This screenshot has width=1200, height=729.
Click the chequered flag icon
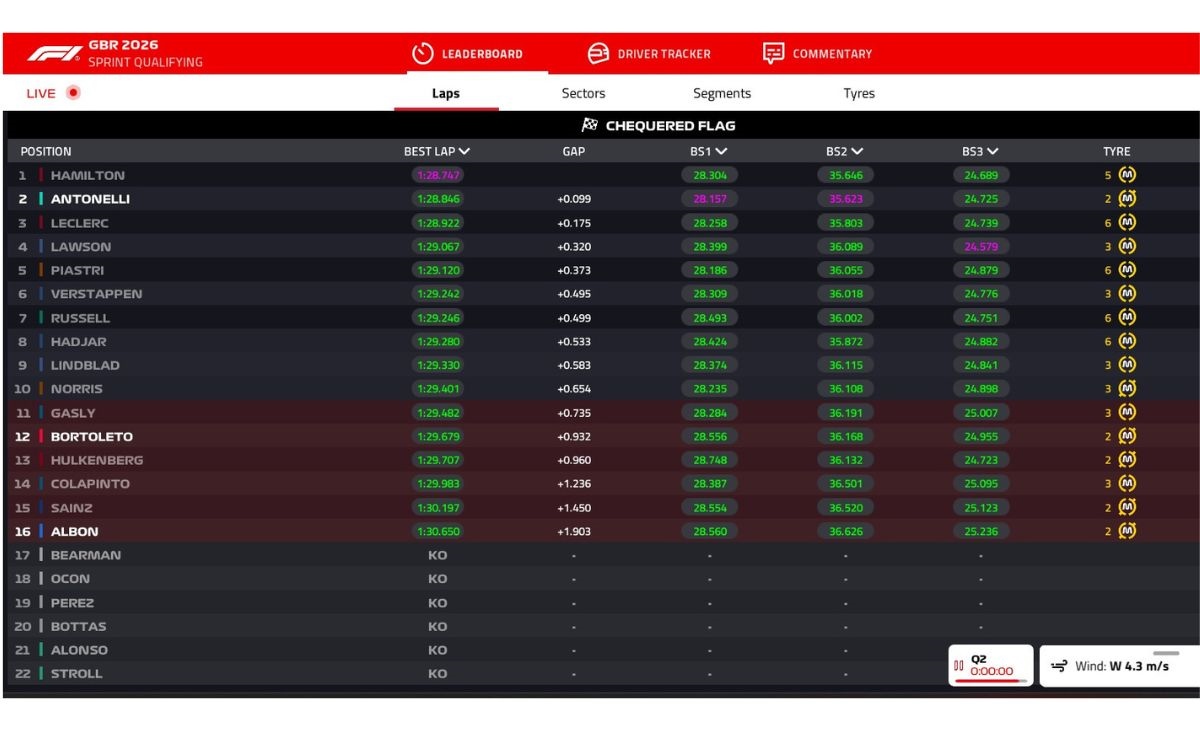pos(590,126)
